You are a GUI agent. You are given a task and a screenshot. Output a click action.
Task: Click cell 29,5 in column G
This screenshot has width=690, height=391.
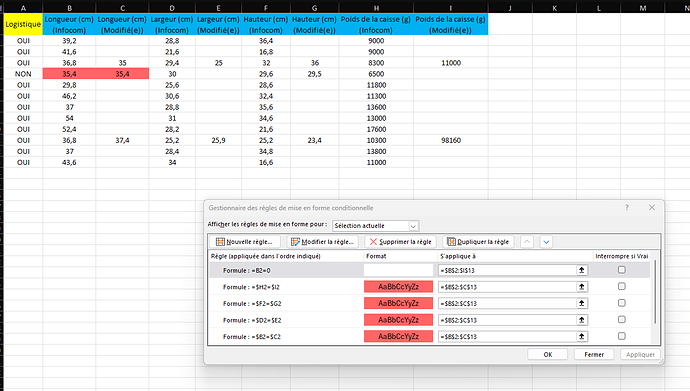click(x=314, y=74)
